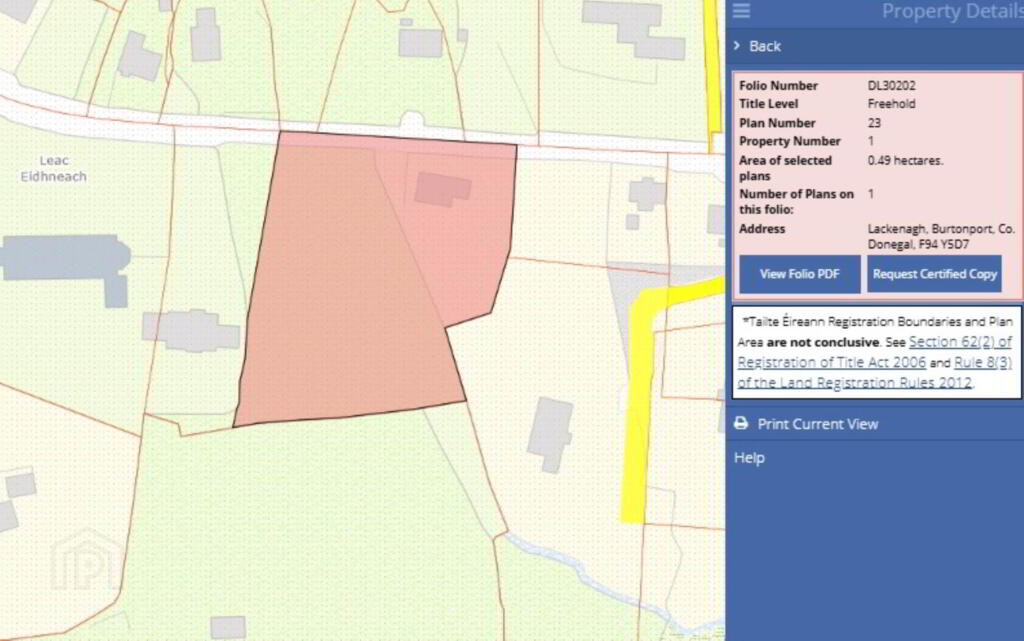Click the printer icon for Print Current View
Screen dimensions: 1024x641
(x=741, y=424)
